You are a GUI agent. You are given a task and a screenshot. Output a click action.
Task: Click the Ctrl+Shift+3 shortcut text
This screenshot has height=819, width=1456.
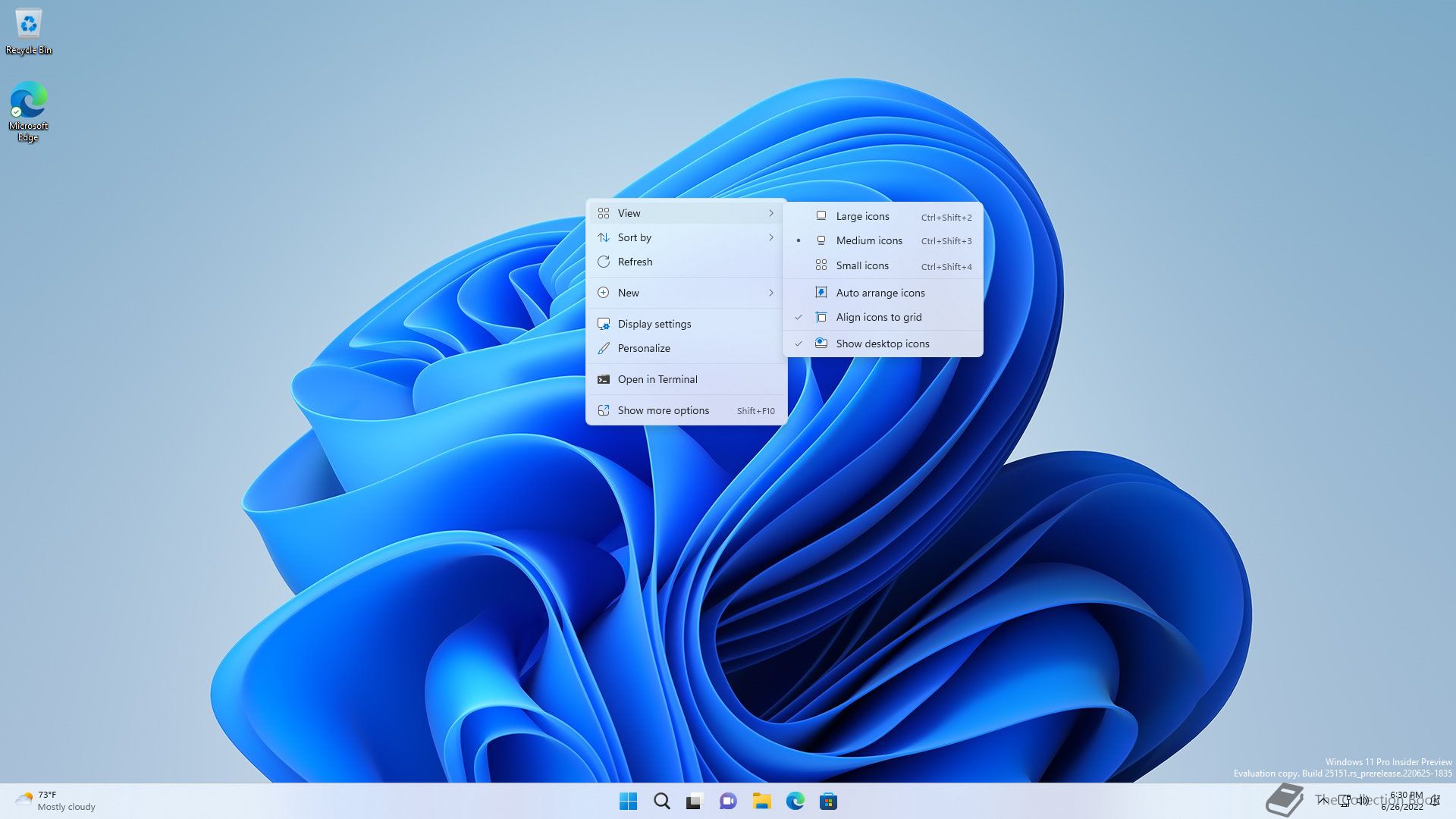[946, 241]
